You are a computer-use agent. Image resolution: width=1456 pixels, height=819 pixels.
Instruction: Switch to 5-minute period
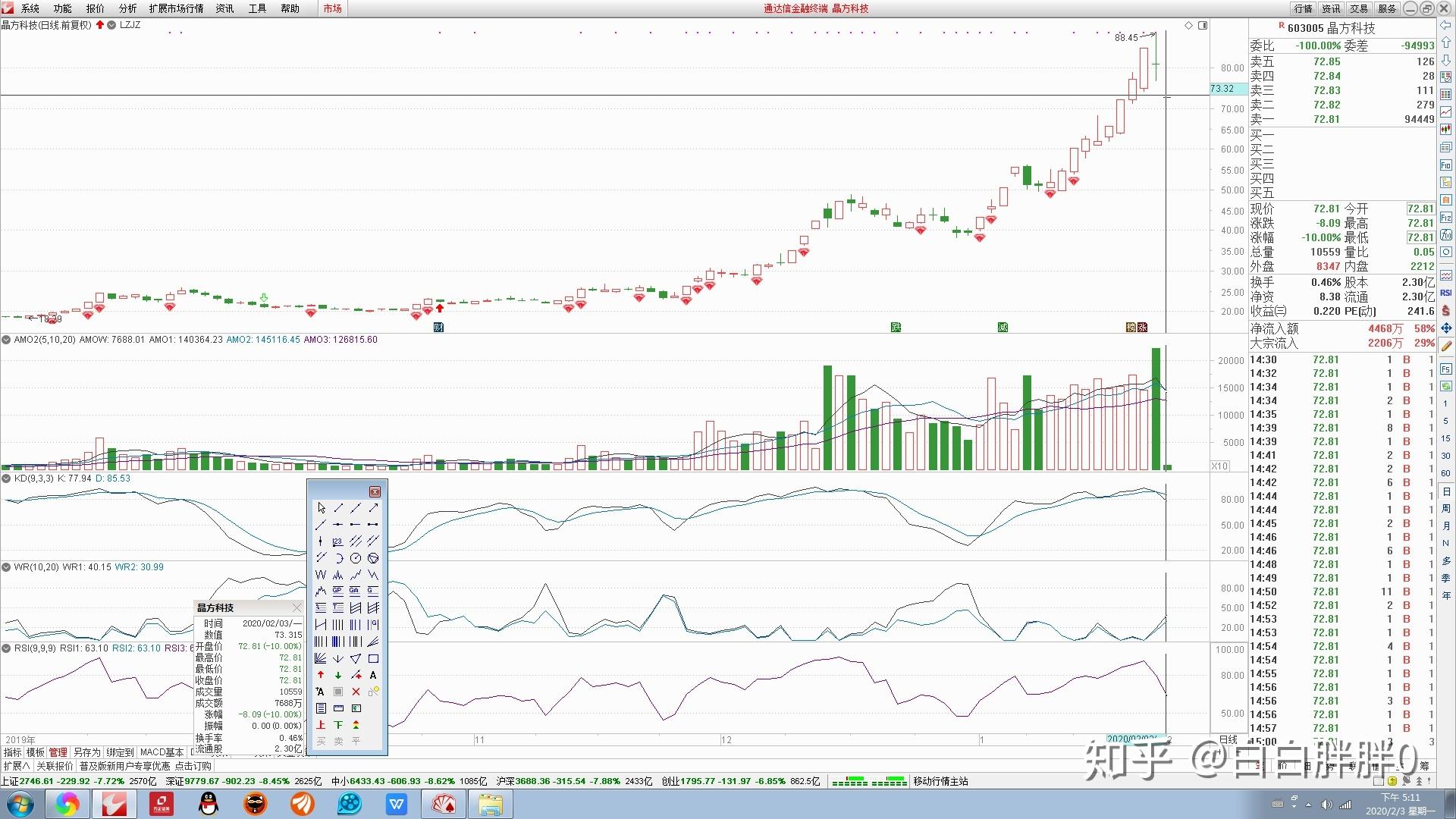coord(1446,421)
